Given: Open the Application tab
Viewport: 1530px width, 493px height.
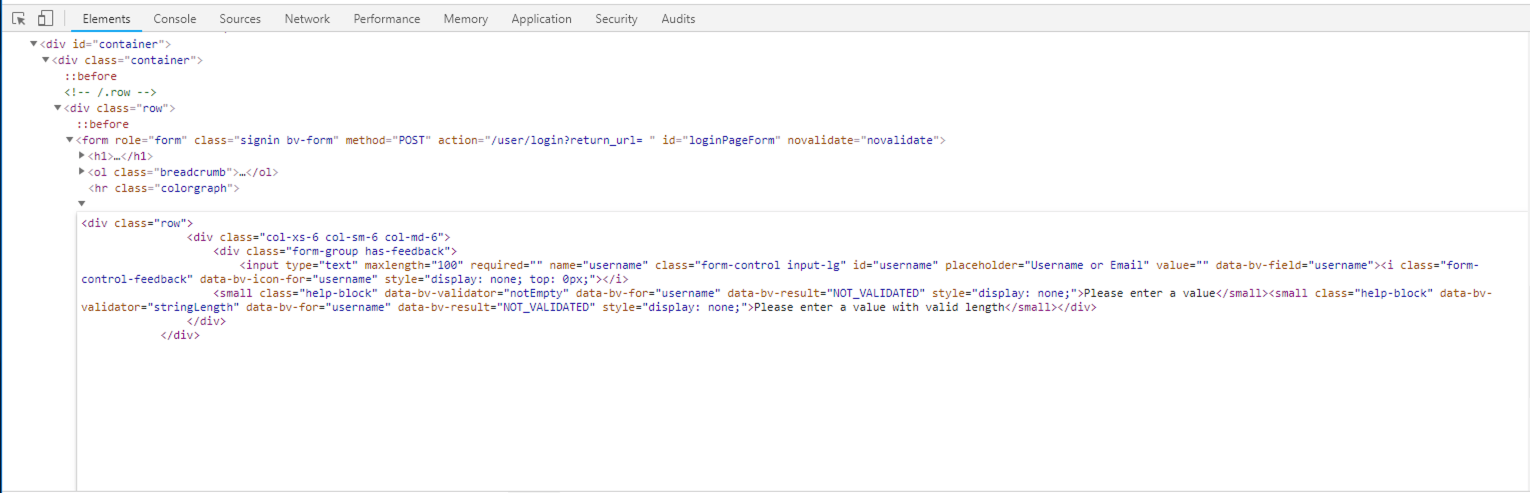Looking at the screenshot, I should (541, 19).
